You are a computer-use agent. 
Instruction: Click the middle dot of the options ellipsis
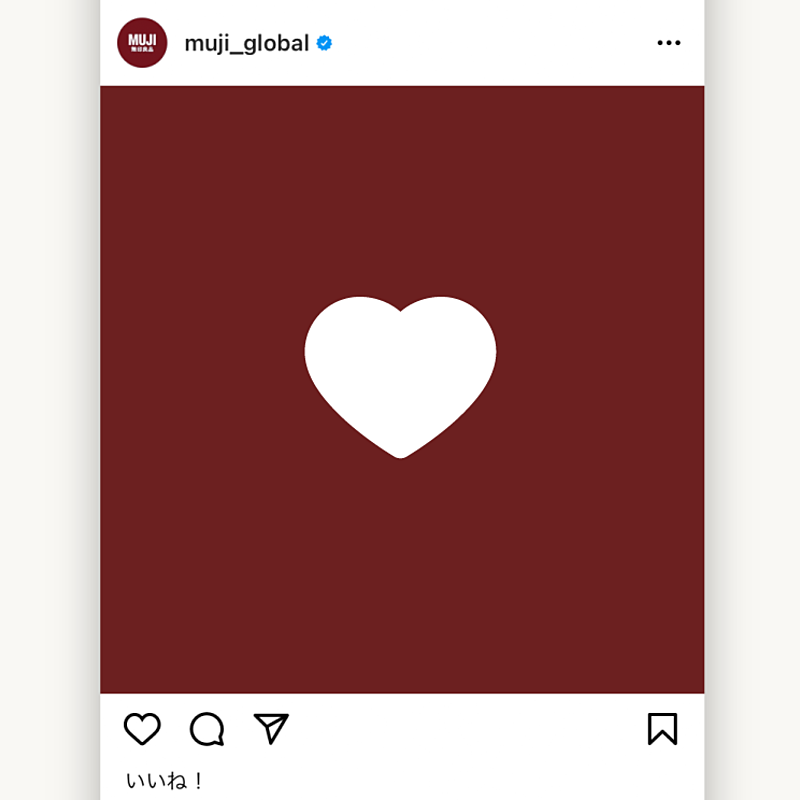pyautogui.click(x=668, y=43)
